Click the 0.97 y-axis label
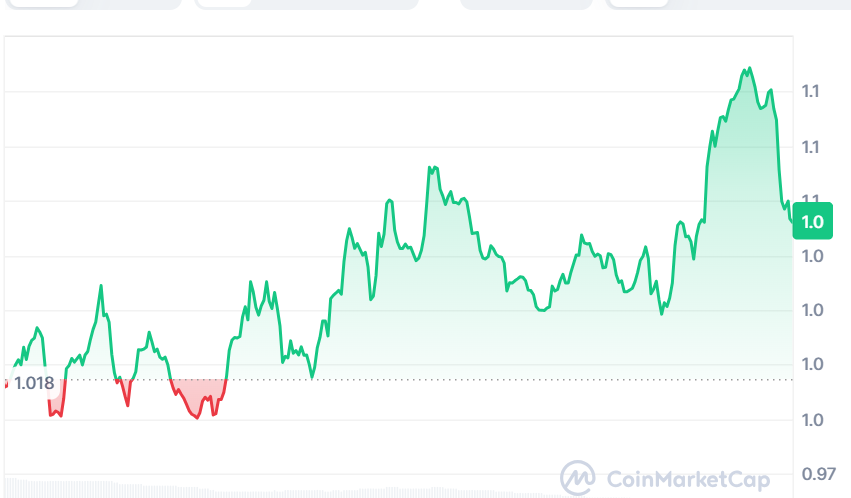The width and height of the screenshot is (851, 498). (817, 473)
